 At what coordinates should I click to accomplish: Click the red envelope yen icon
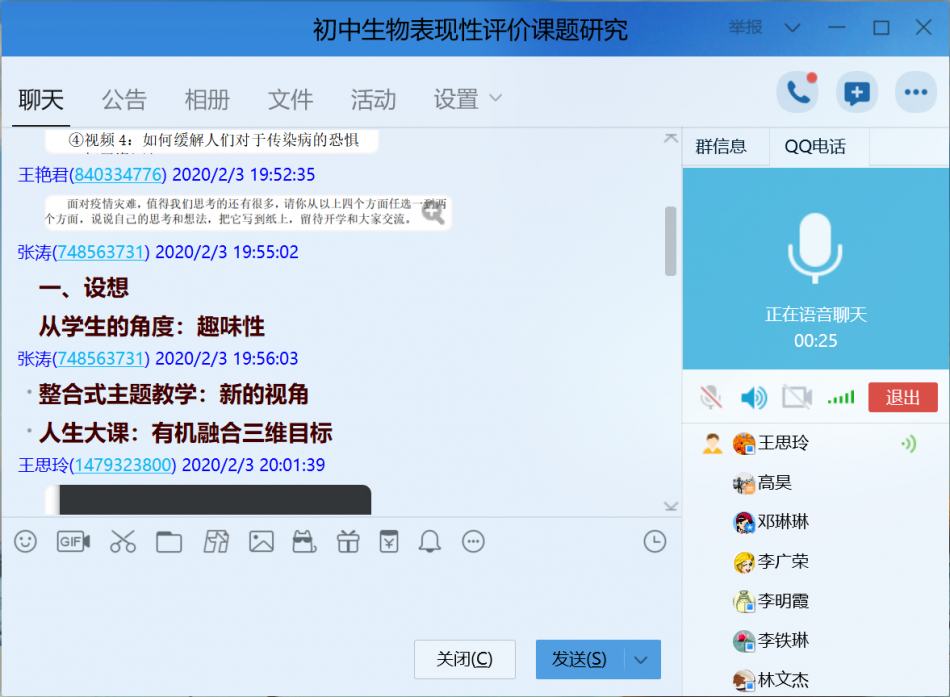click(388, 541)
